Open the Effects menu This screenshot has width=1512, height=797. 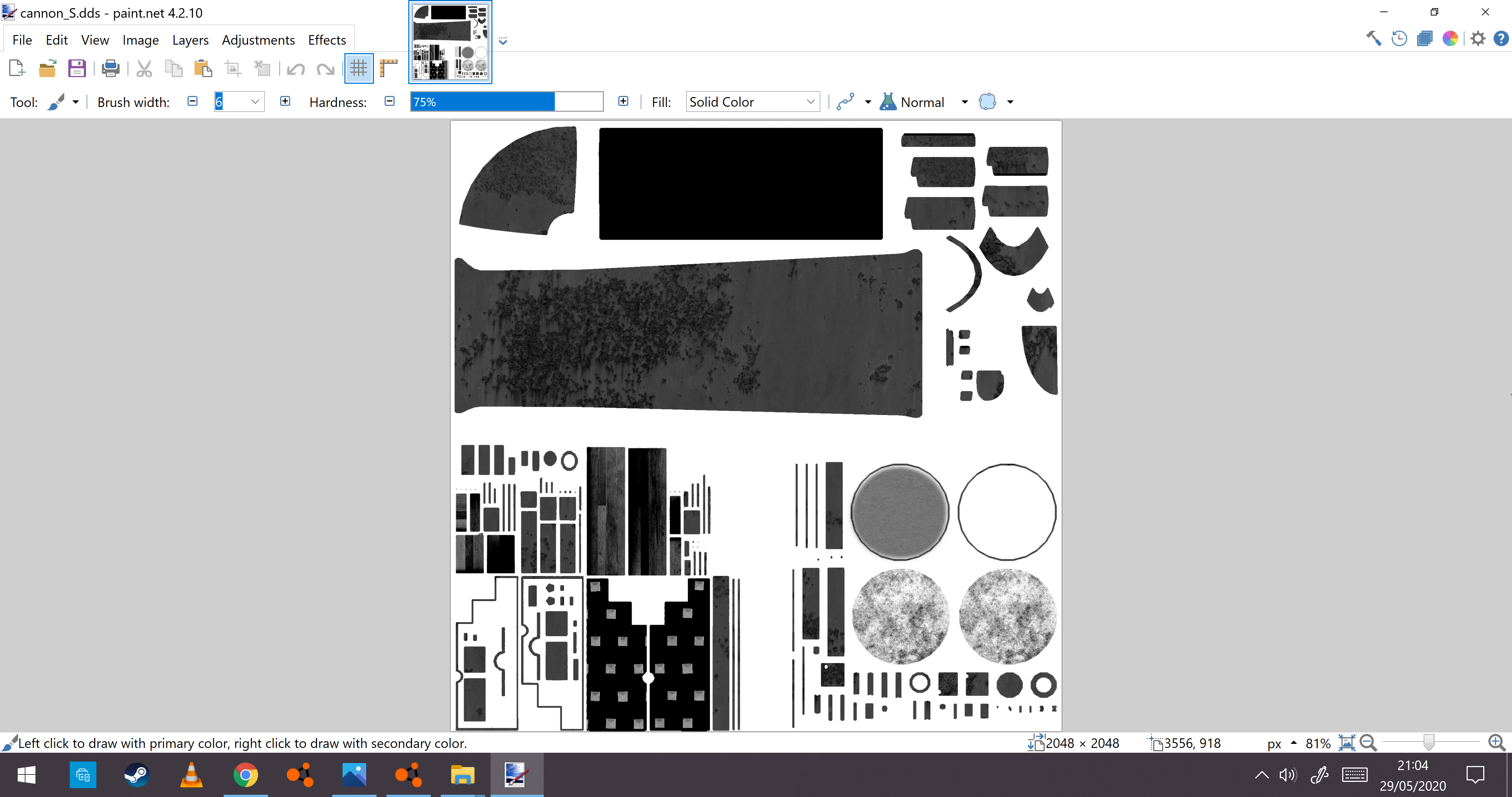pyautogui.click(x=327, y=40)
